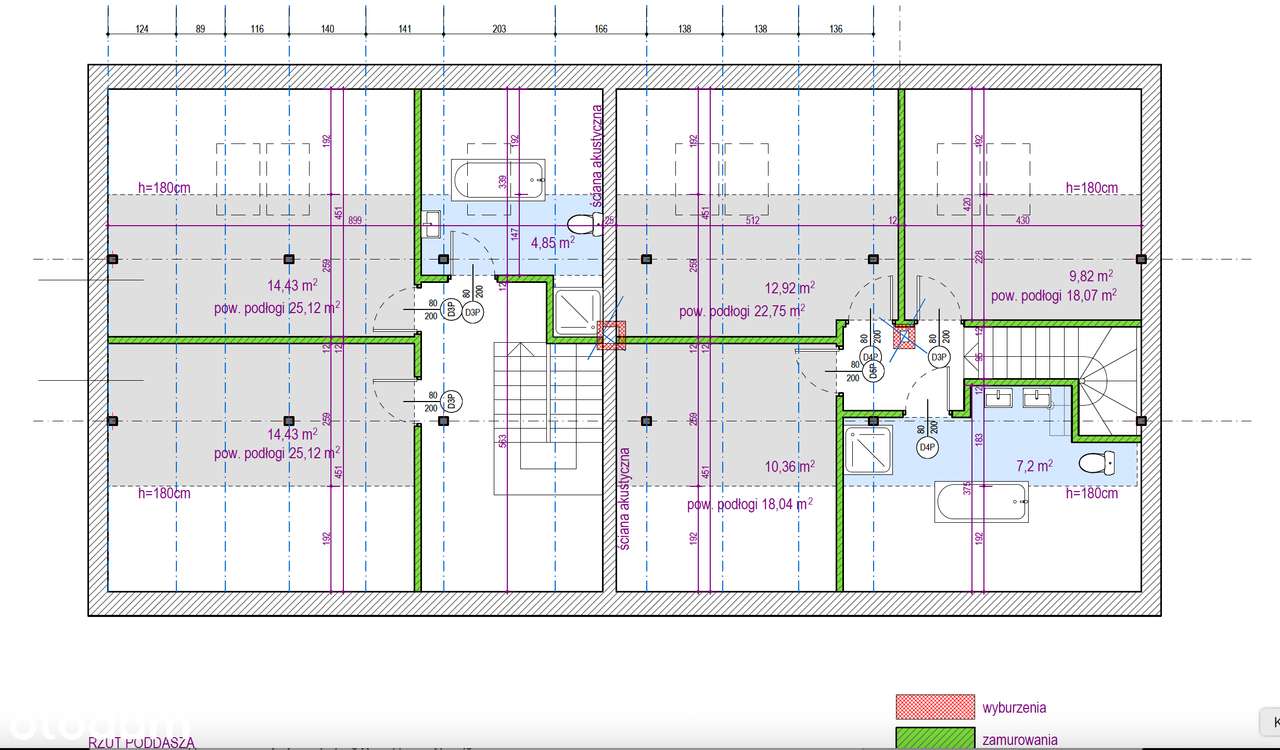Image resolution: width=1280 pixels, height=750 pixels.
Task: Click the toilet icon in the 4,85 m² bathroom
Action: 580,222
